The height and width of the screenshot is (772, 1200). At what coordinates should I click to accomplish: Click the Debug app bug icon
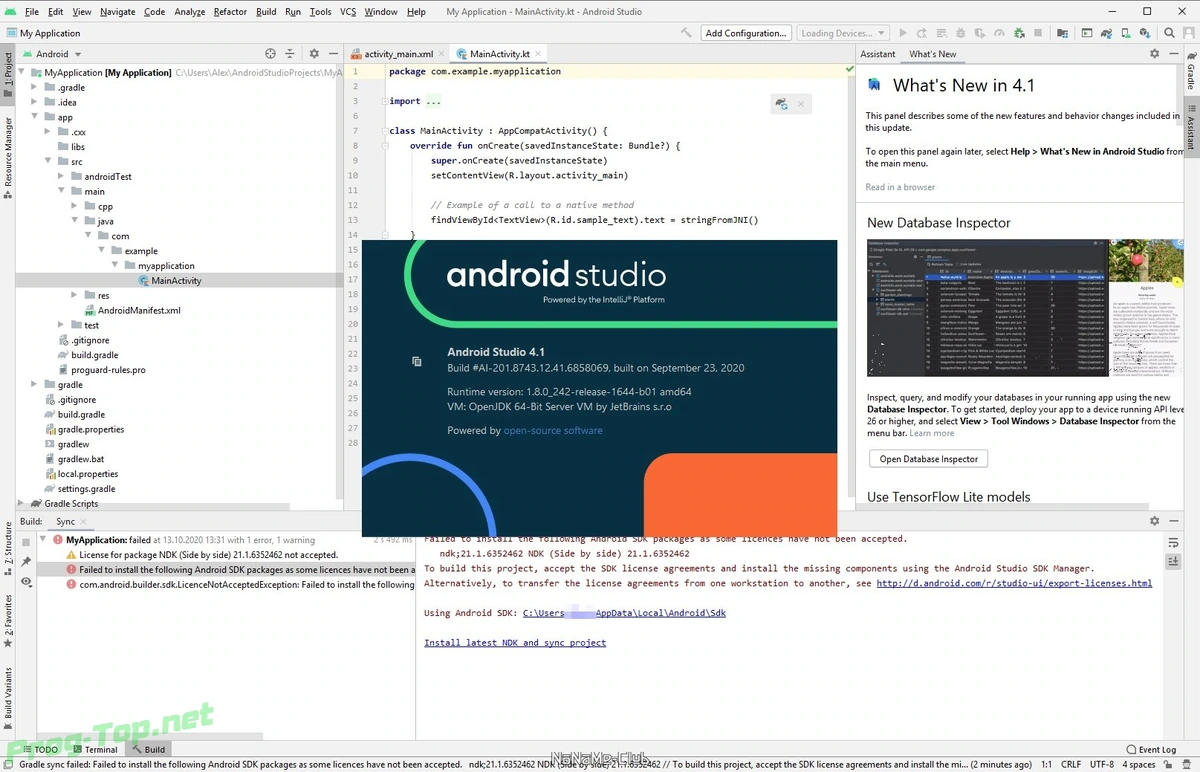[x=960, y=33]
